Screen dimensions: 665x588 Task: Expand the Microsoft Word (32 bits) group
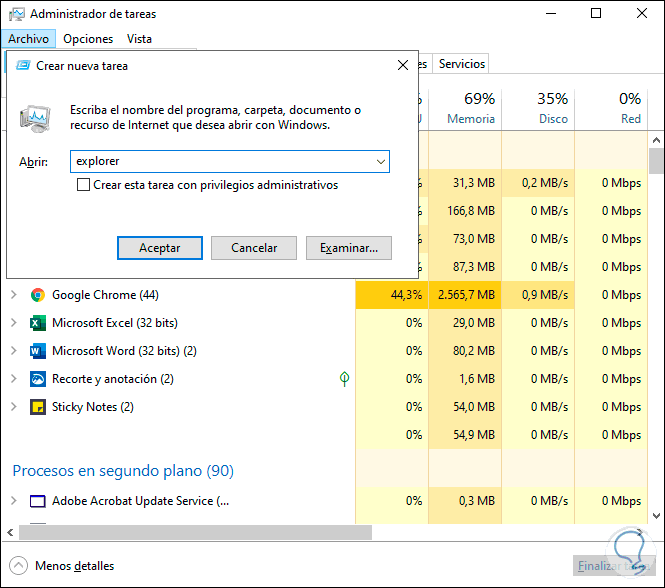pos(14,351)
